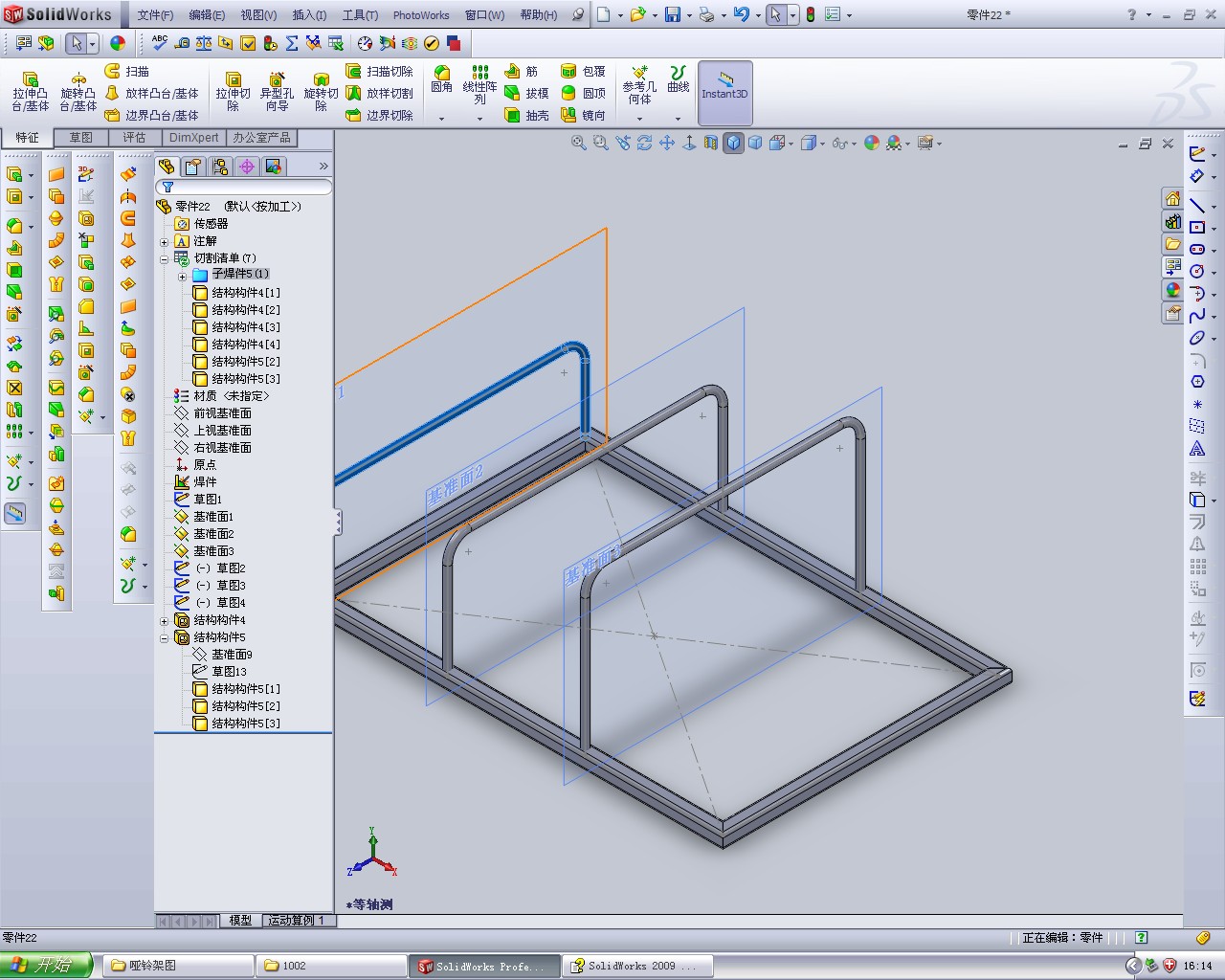
Task: Collapse the 切割清单(7) tree node
Action: [164, 258]
